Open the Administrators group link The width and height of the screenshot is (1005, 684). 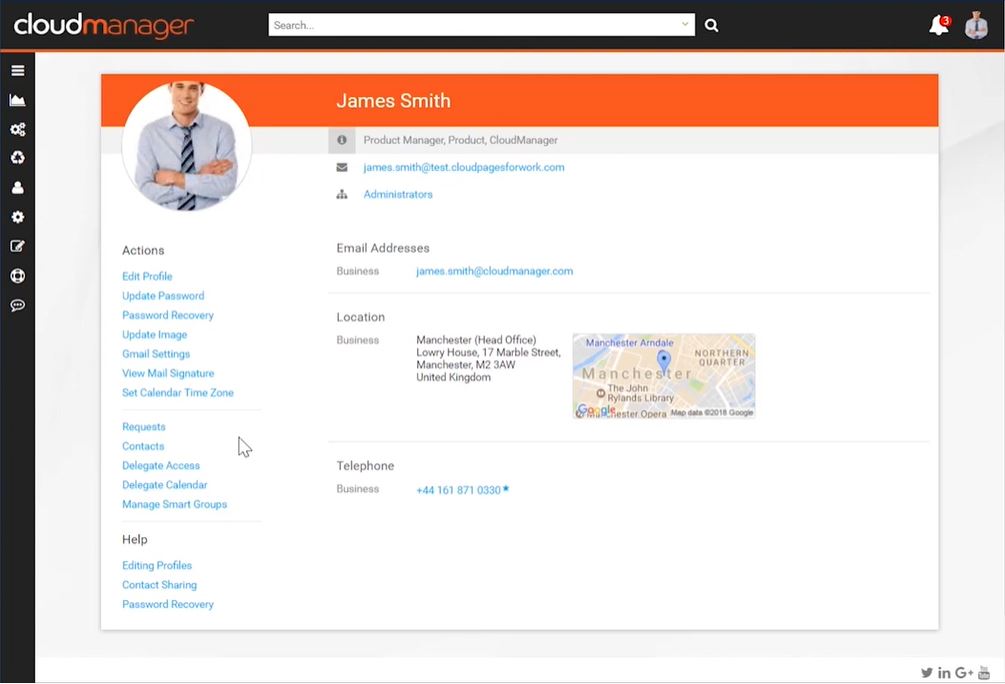click(398, 194)
